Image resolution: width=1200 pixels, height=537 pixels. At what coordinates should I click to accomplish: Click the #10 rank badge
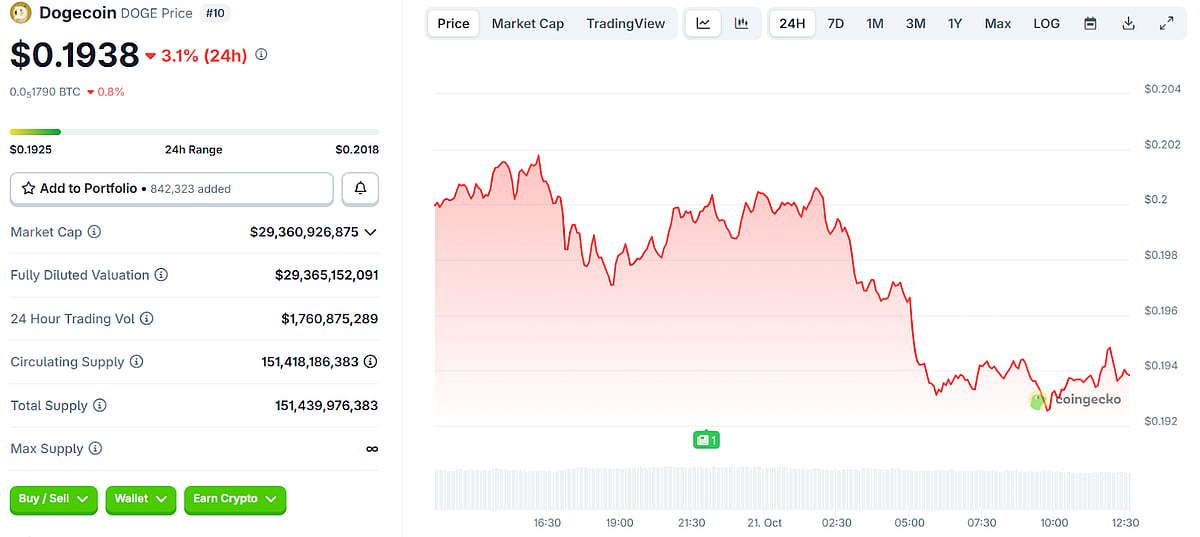pos(214,13)
